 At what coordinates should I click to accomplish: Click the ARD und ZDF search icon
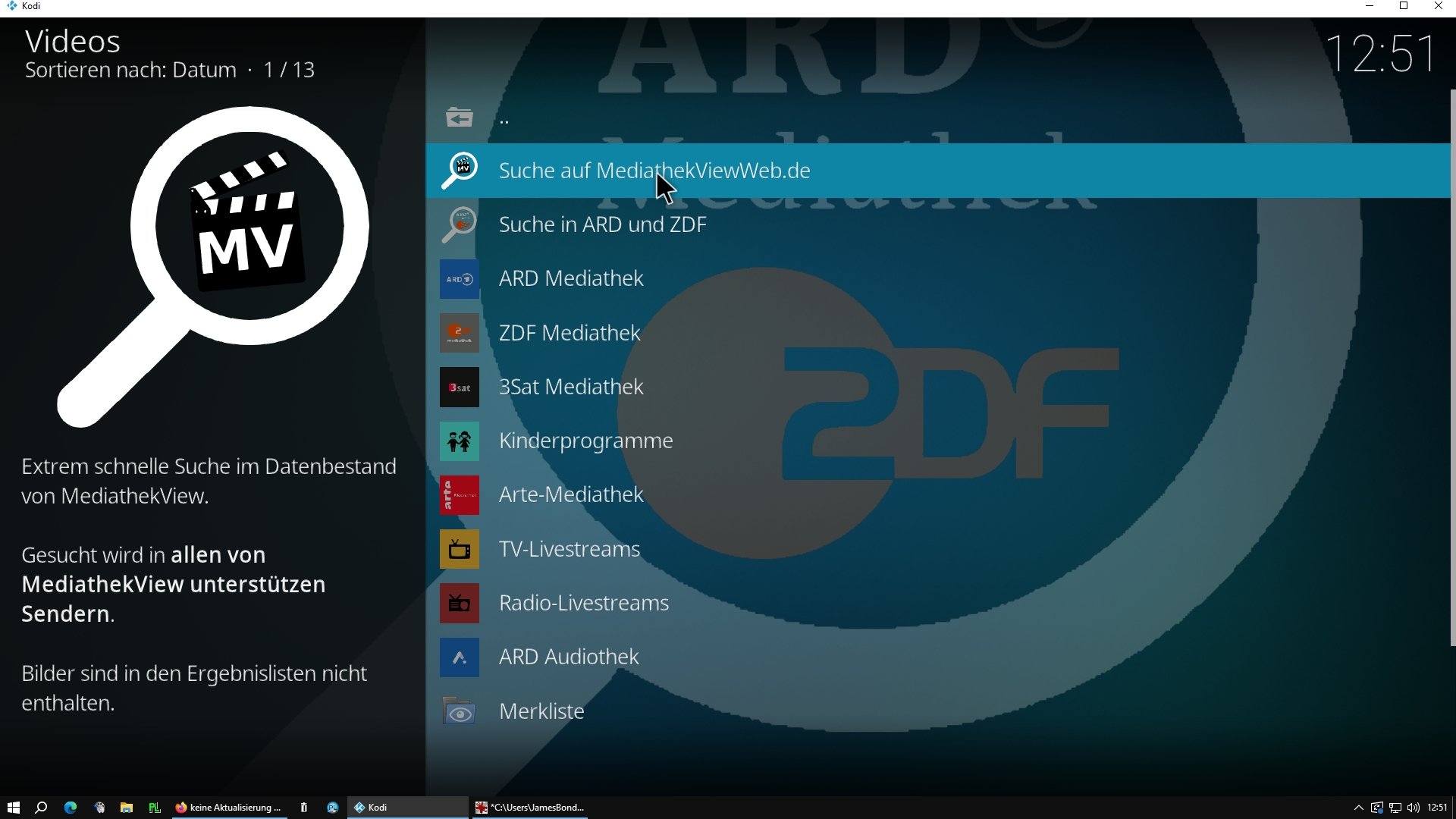pyautogui.click(x=460, y=224)
